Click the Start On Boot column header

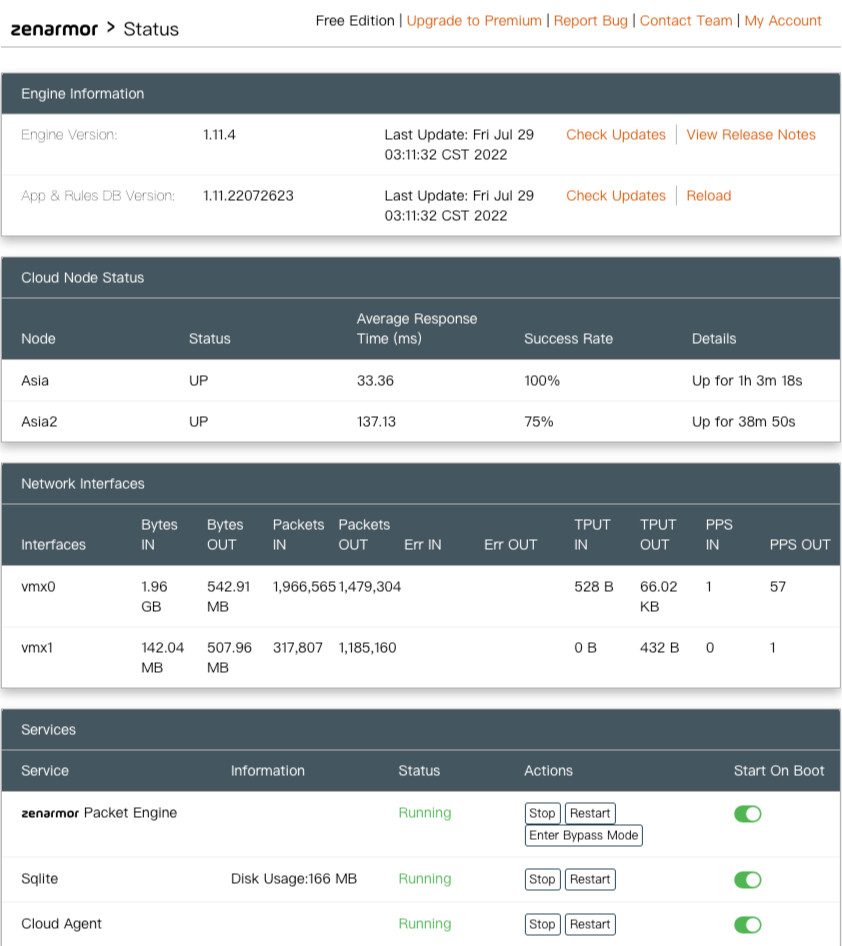point(779,770)
